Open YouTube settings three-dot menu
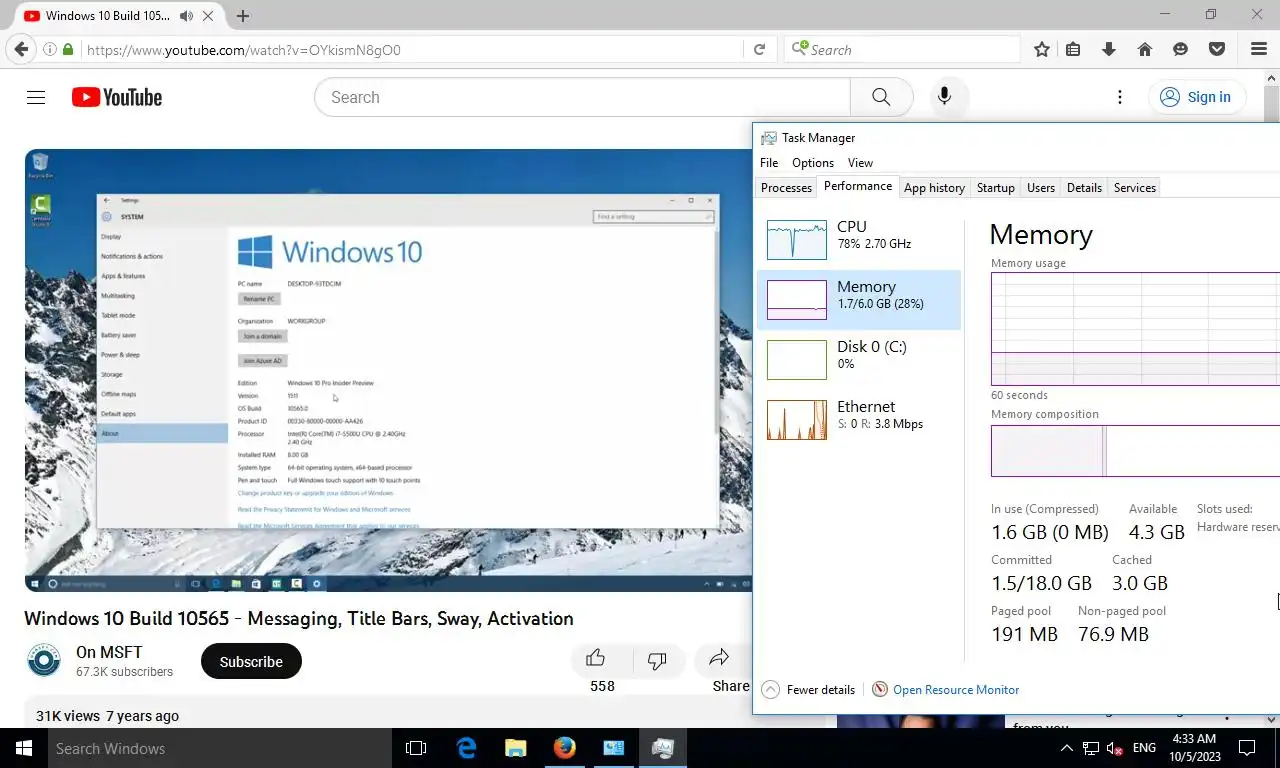 1120,97
